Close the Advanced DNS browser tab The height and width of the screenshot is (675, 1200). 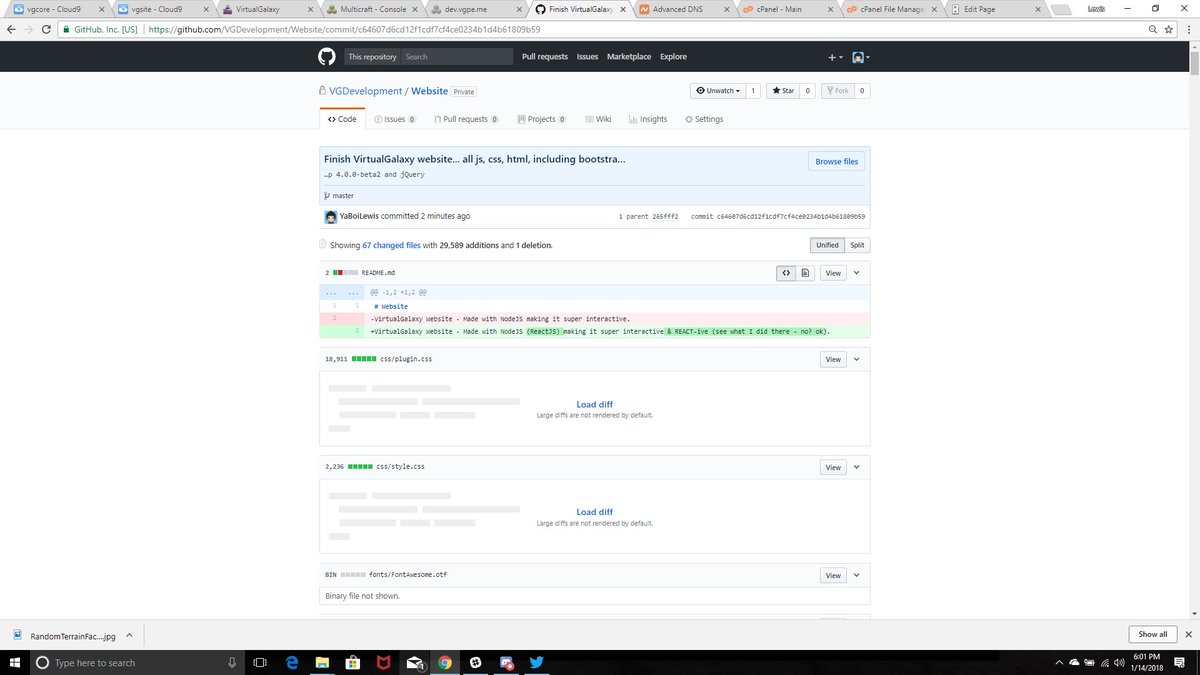pos(726,9)
